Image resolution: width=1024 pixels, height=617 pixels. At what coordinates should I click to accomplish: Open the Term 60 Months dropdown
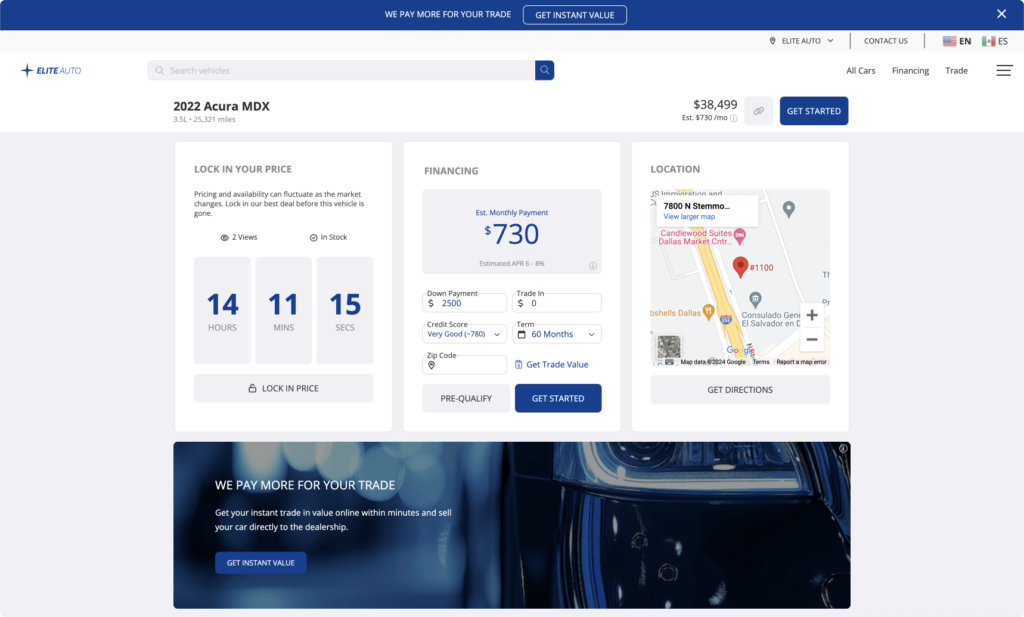pos(557,334)
